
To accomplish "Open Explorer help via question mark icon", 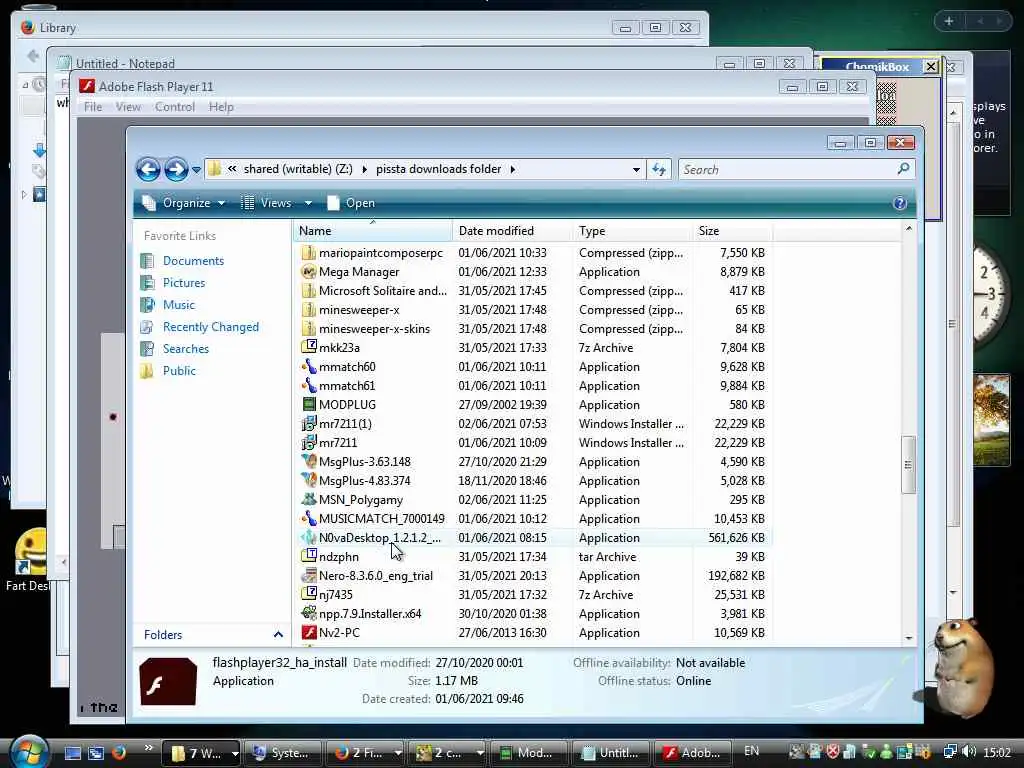I will [900, 203].
